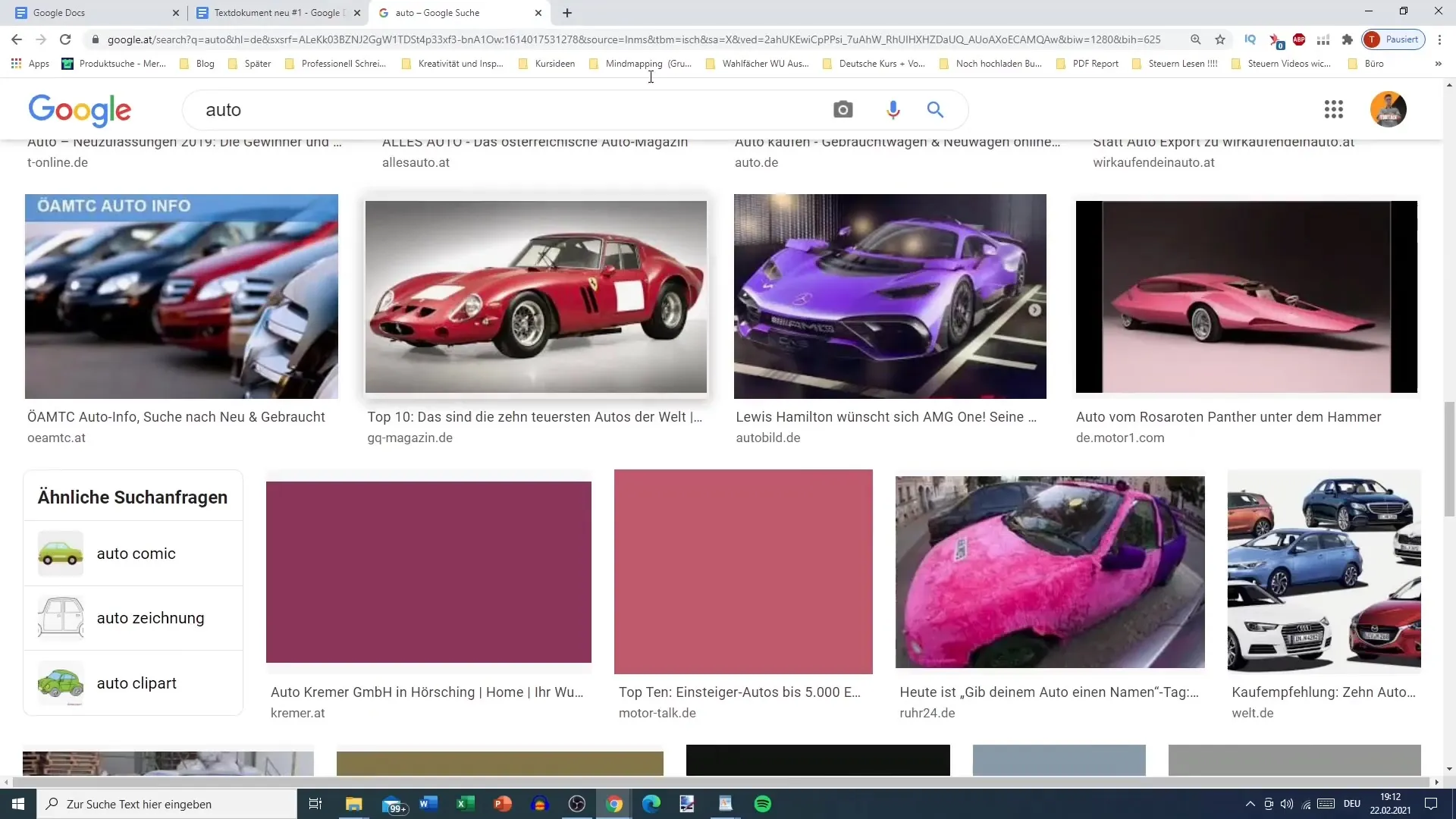The height and width of the screenshot is (819, 1456).
Task: Show hidden system tray icons
Action: pyautogui.click(x=1250, y=804)
